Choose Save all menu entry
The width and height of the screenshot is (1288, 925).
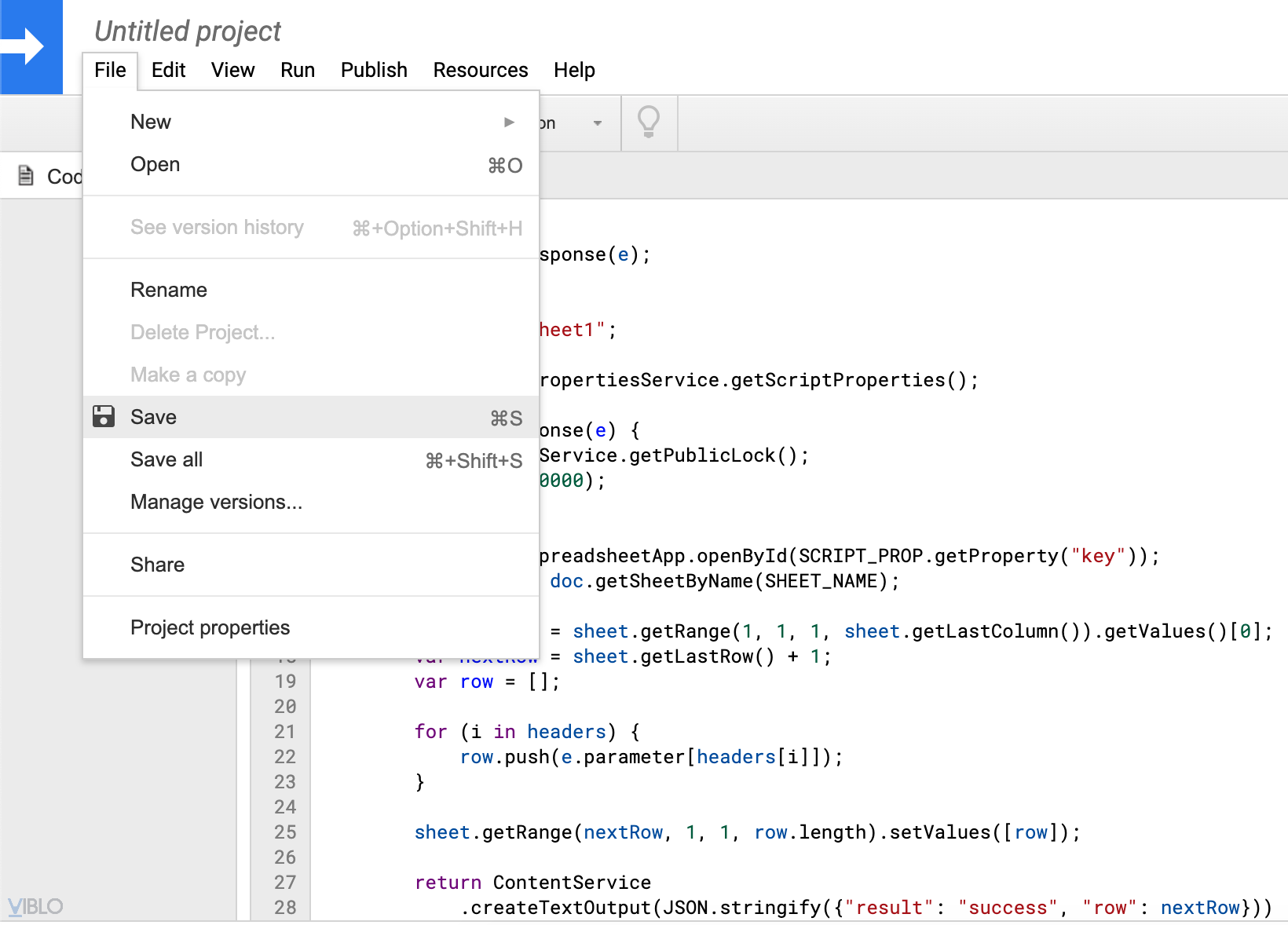(x=166, y=460)
